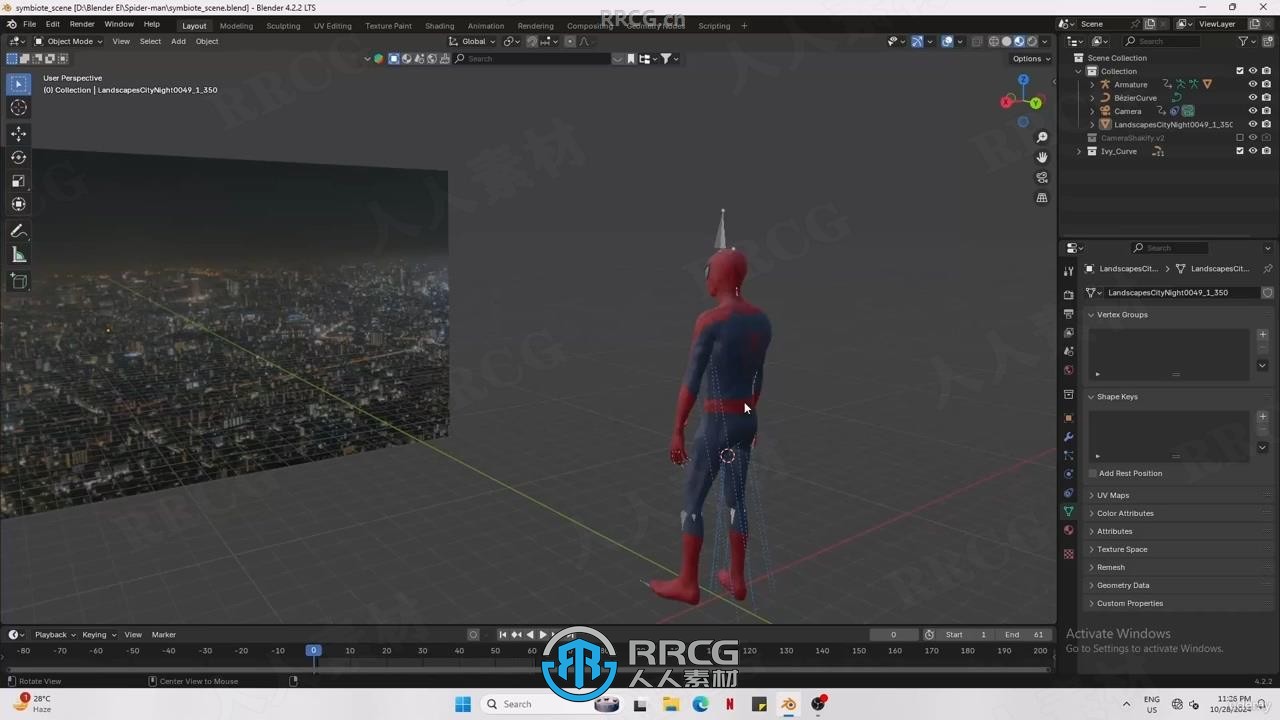Enable the Add Rest Position checkbox
Viewport: 1280px width, 720px height.
(x=1093, y=473)
